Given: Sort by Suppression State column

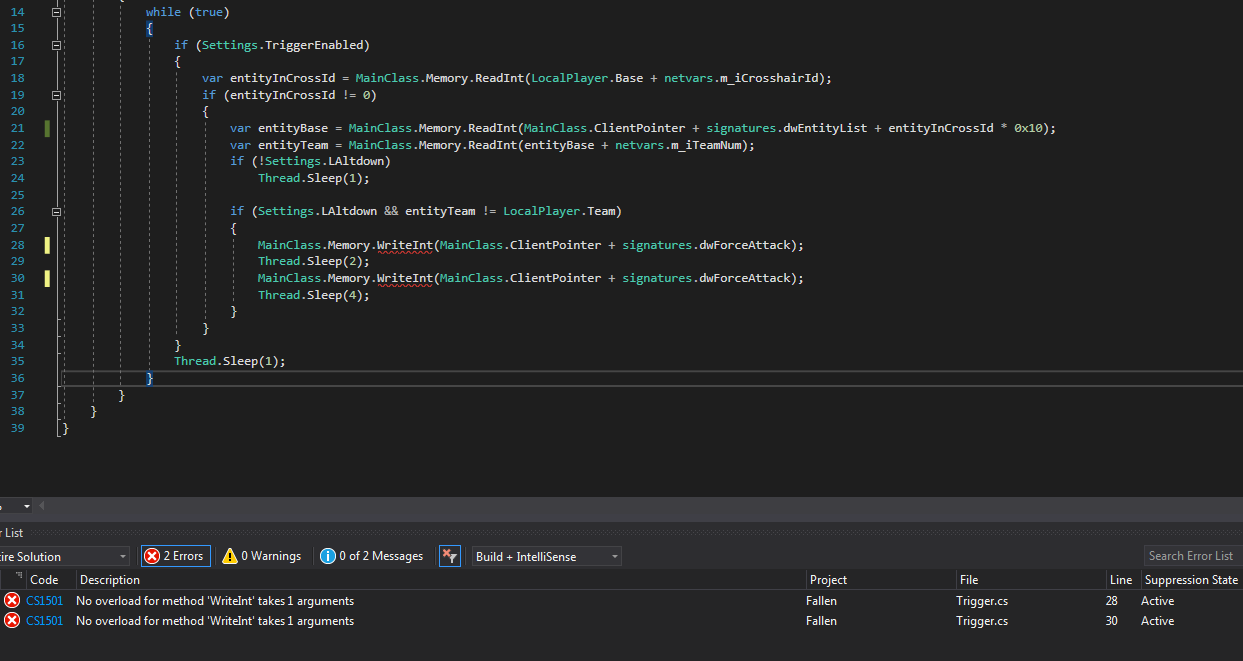Looking at the screenshot, I should (1191, 580).
